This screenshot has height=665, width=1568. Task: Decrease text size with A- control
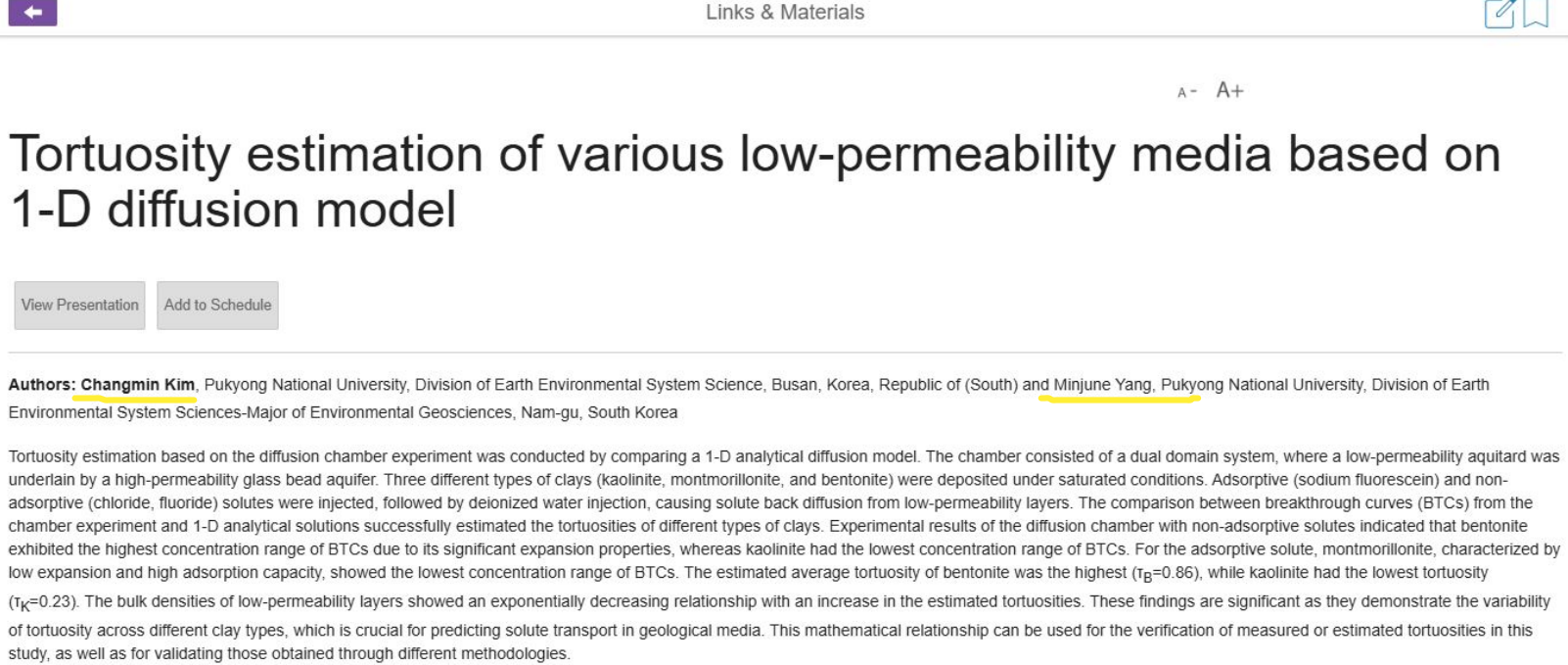click(1186, 92)
